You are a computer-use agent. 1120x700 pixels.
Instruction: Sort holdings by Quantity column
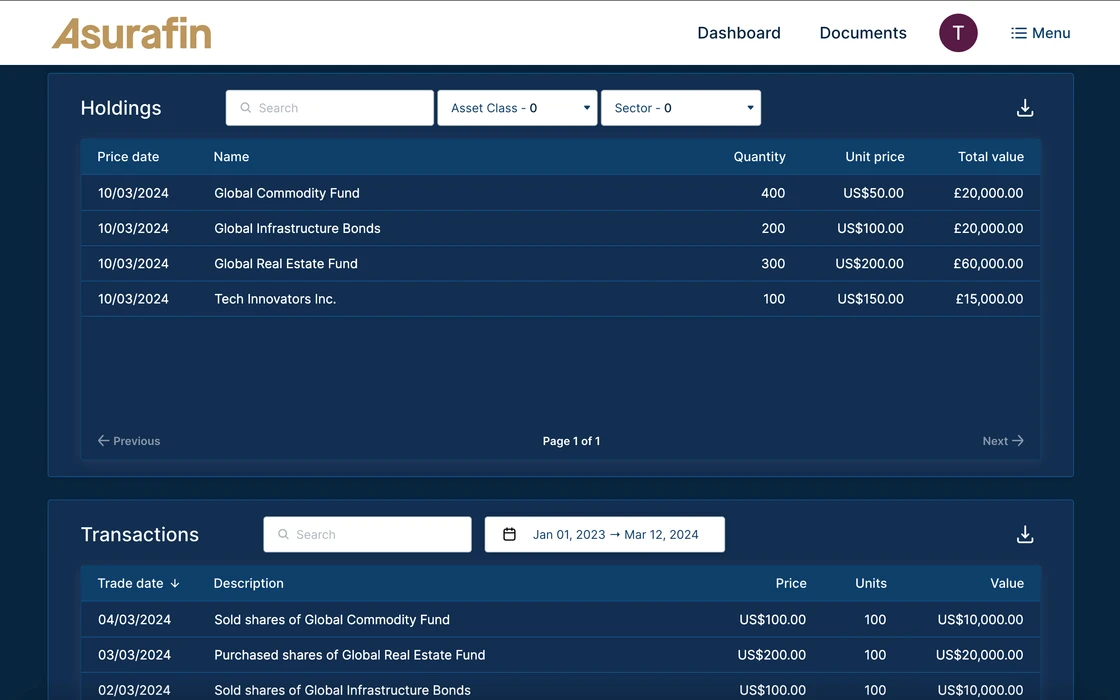tap(759, 156)
